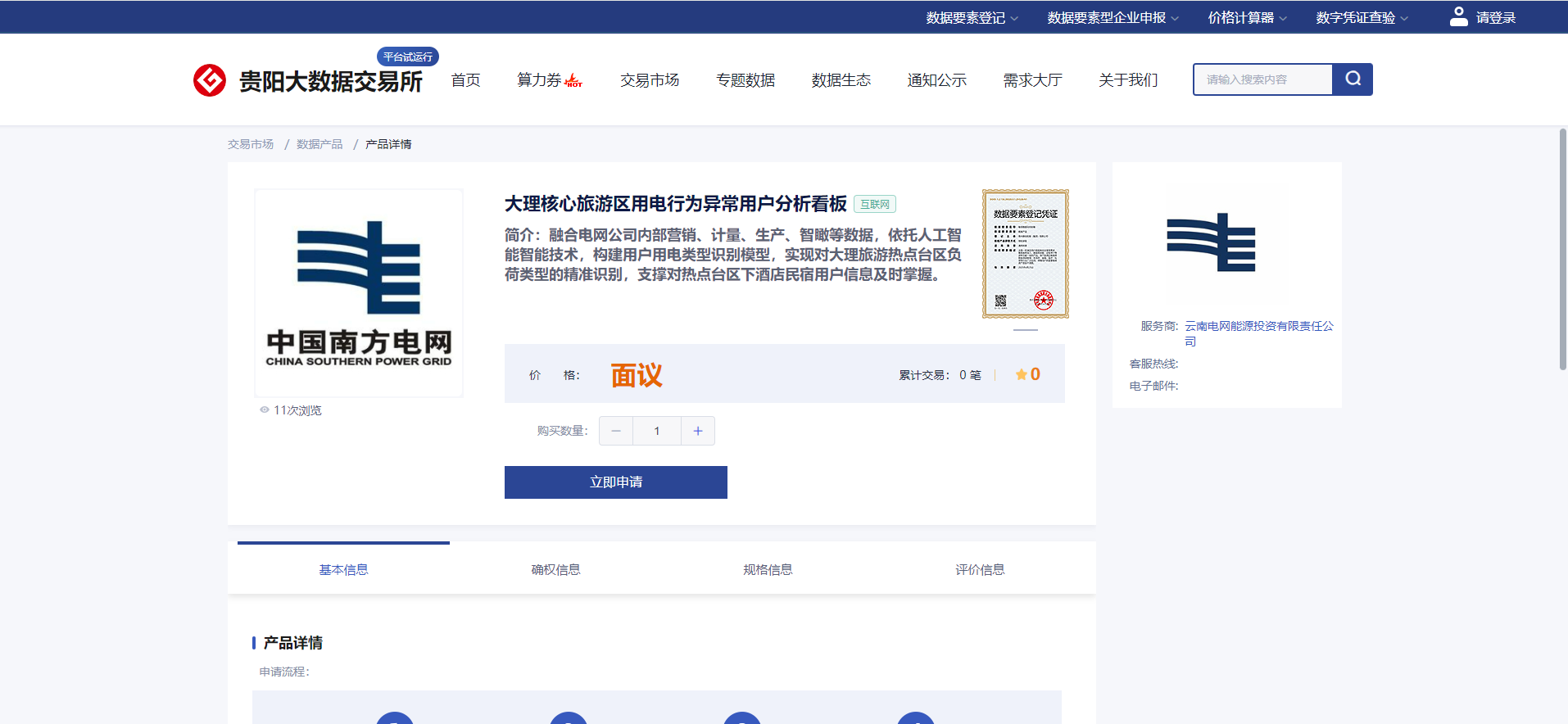The height and width of the screenshot is (724, 1568).
Task: Click the 互联网 tag beside title
Action: [875, 204]
